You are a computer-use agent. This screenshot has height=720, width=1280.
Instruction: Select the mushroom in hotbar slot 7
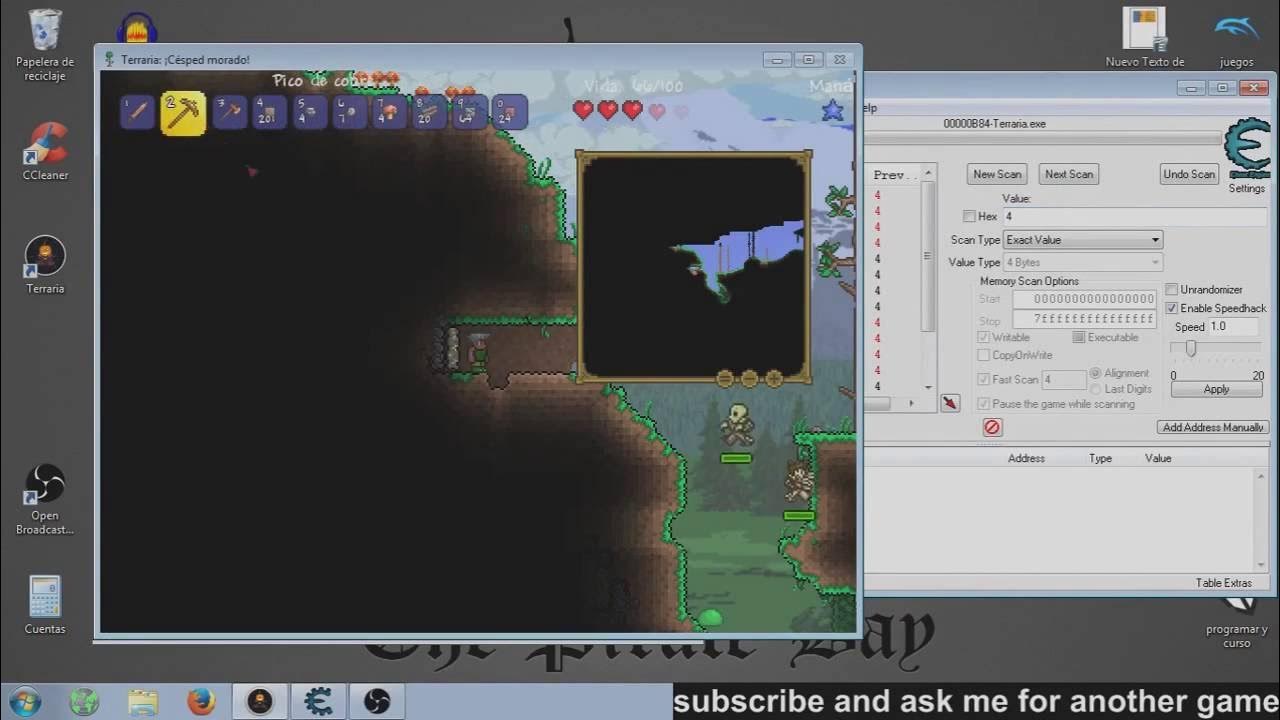coord(390,112)
